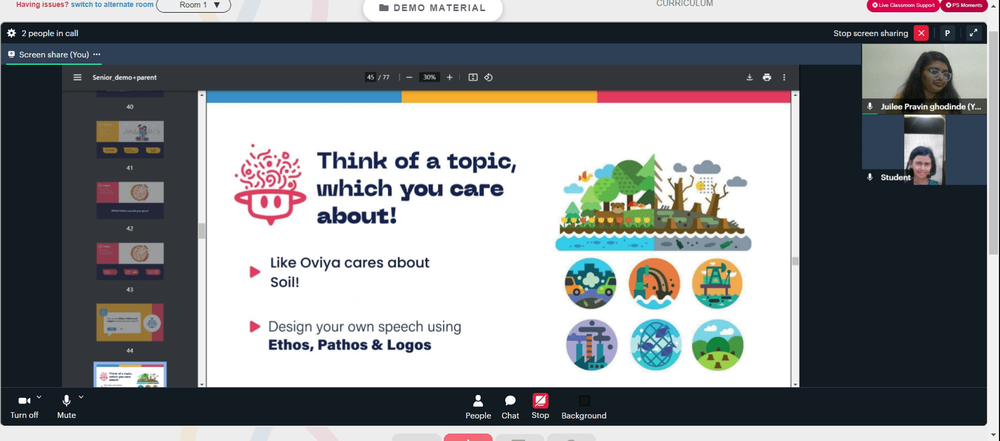Click the tree stumps circle icon
Viewport: 1000px width, 441px height.
pos(717,345)
